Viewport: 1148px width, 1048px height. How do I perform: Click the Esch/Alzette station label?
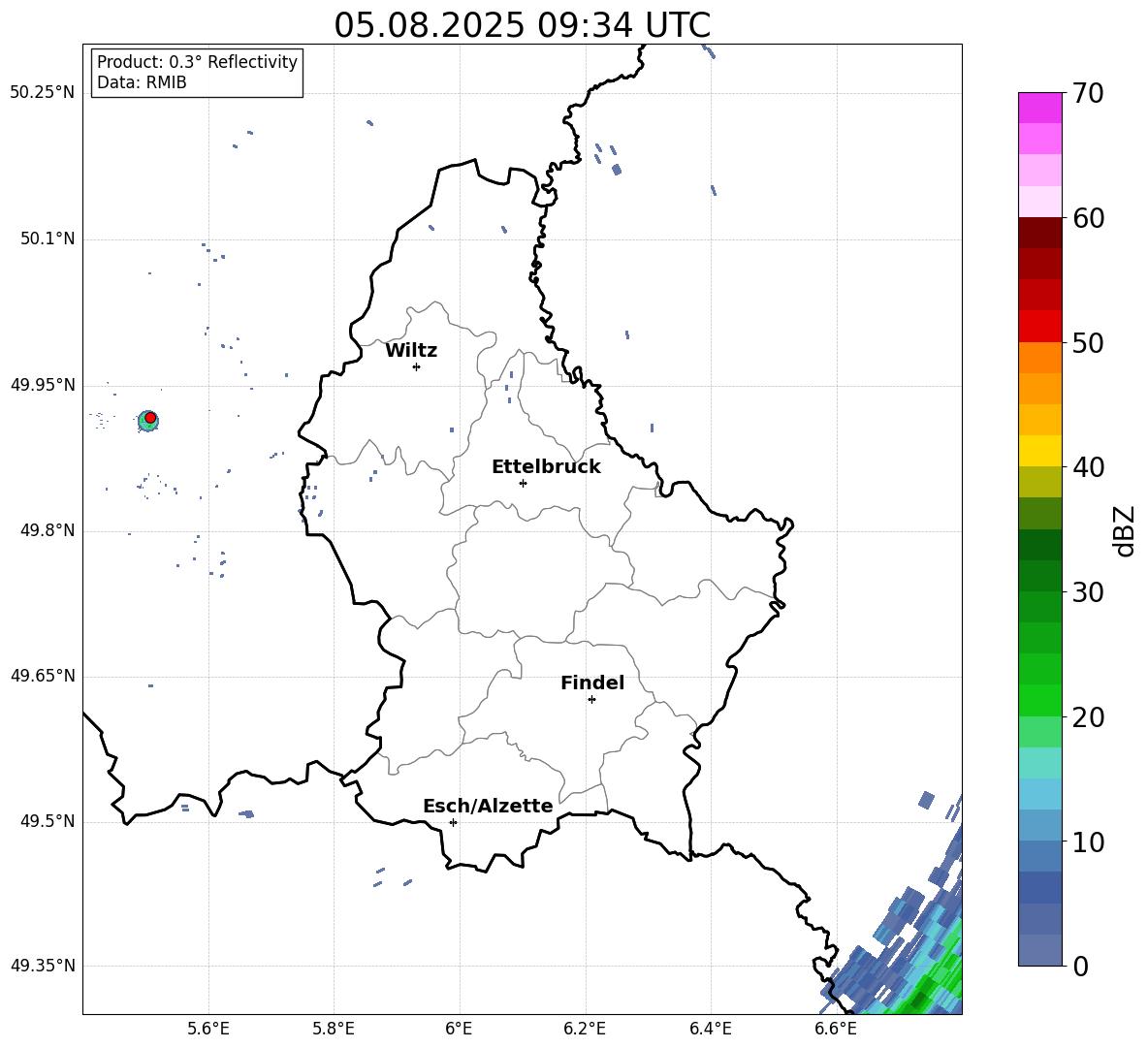(x=488, y=806)
